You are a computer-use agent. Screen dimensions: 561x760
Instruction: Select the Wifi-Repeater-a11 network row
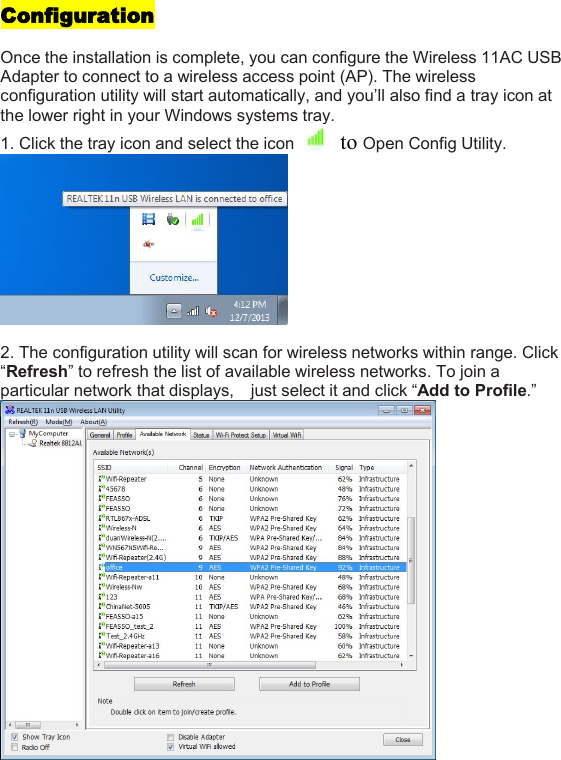coord(250,577)
